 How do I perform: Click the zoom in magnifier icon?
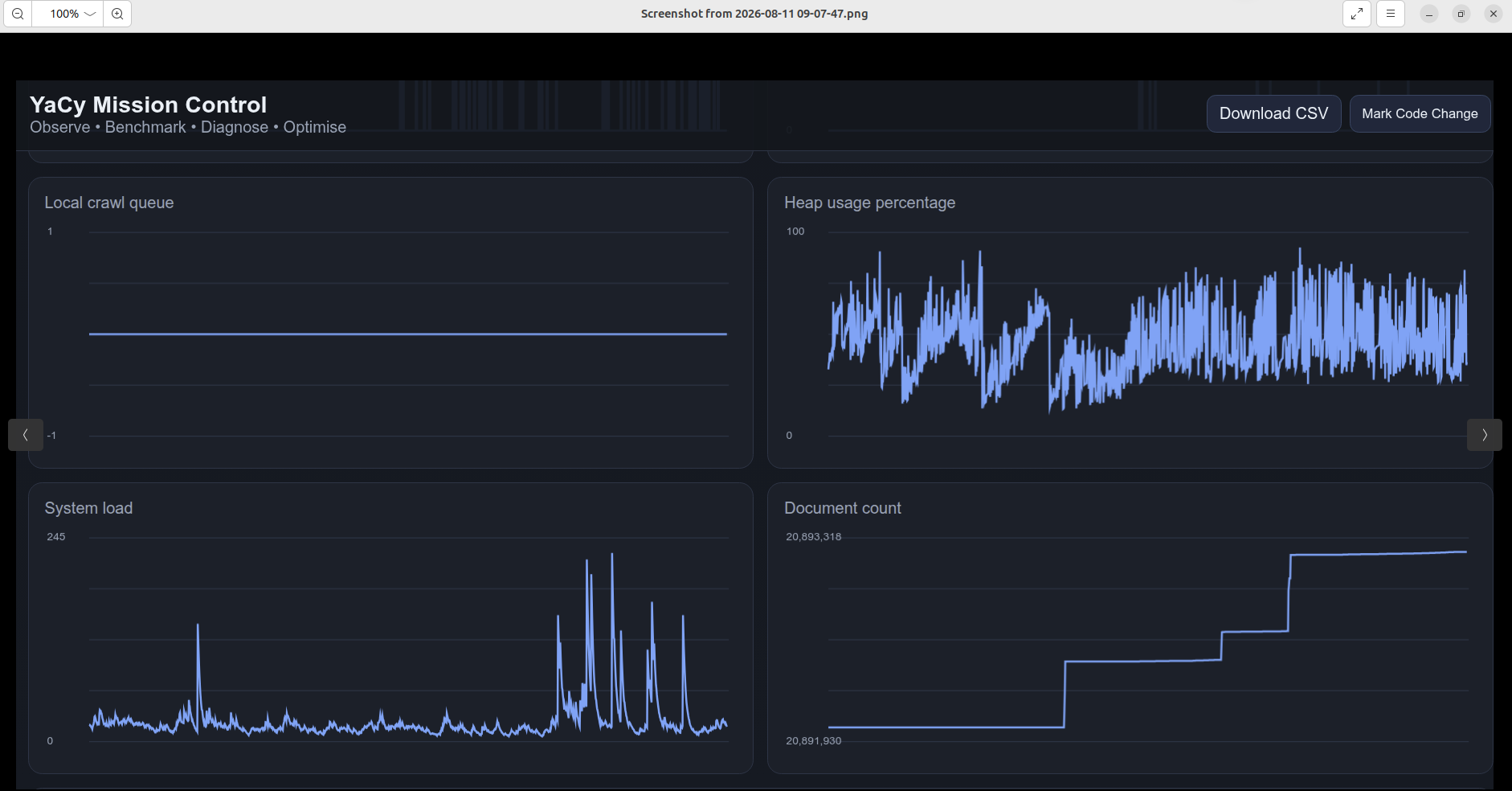117,14
